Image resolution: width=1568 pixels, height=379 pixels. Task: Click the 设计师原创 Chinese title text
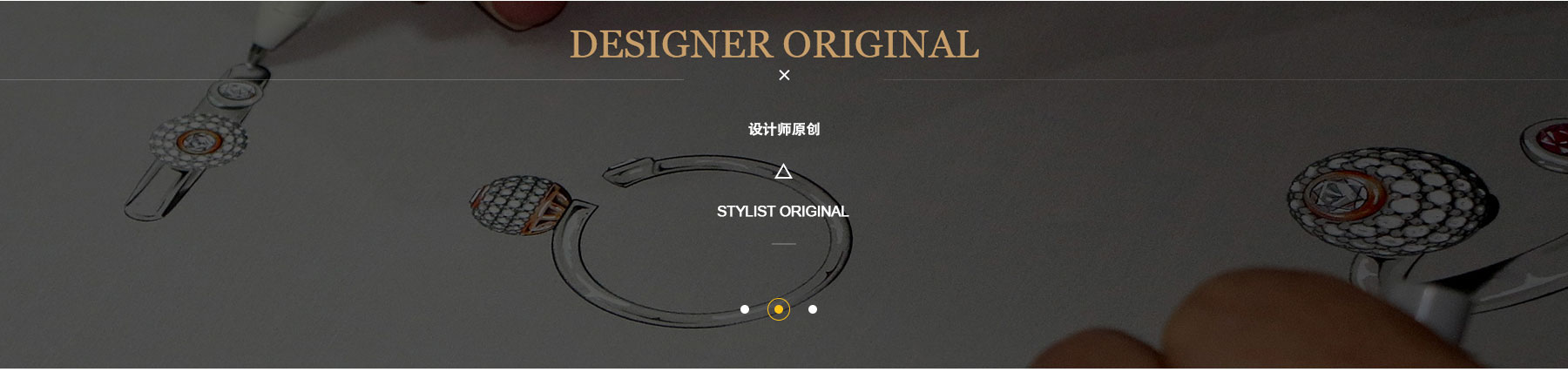784,129
